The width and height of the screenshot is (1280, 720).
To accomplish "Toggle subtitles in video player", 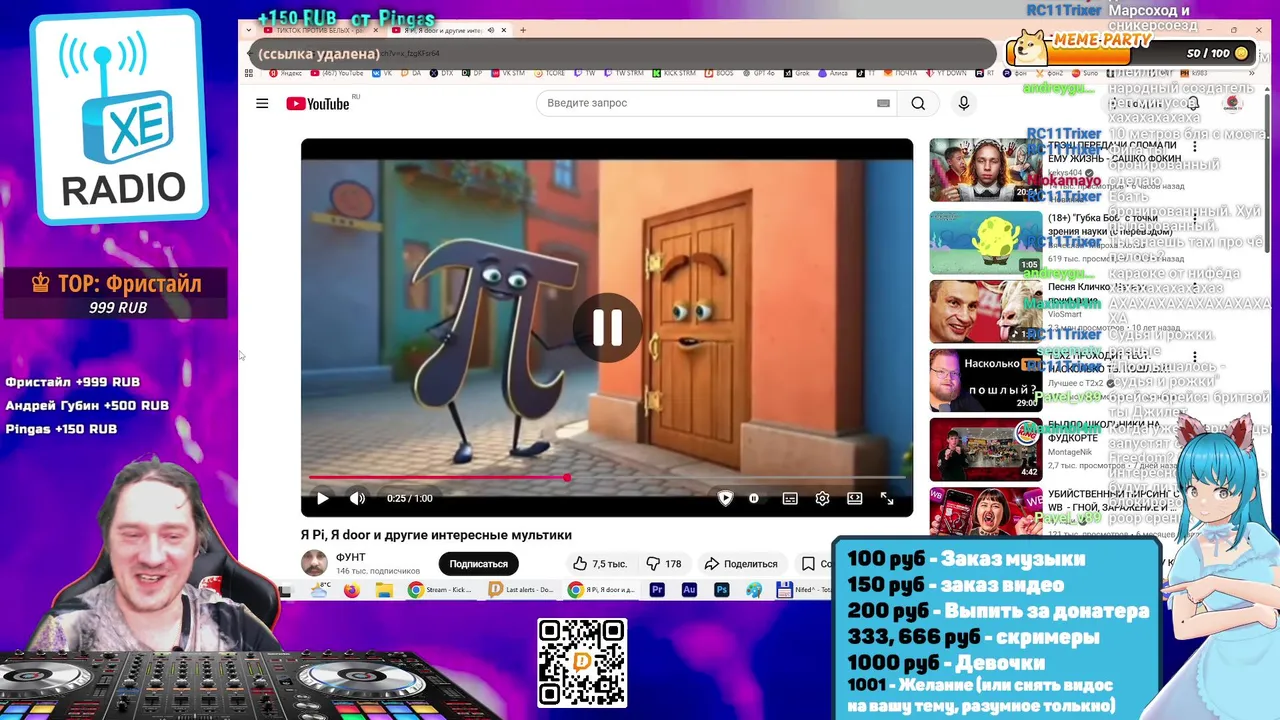I will [790, 498].
